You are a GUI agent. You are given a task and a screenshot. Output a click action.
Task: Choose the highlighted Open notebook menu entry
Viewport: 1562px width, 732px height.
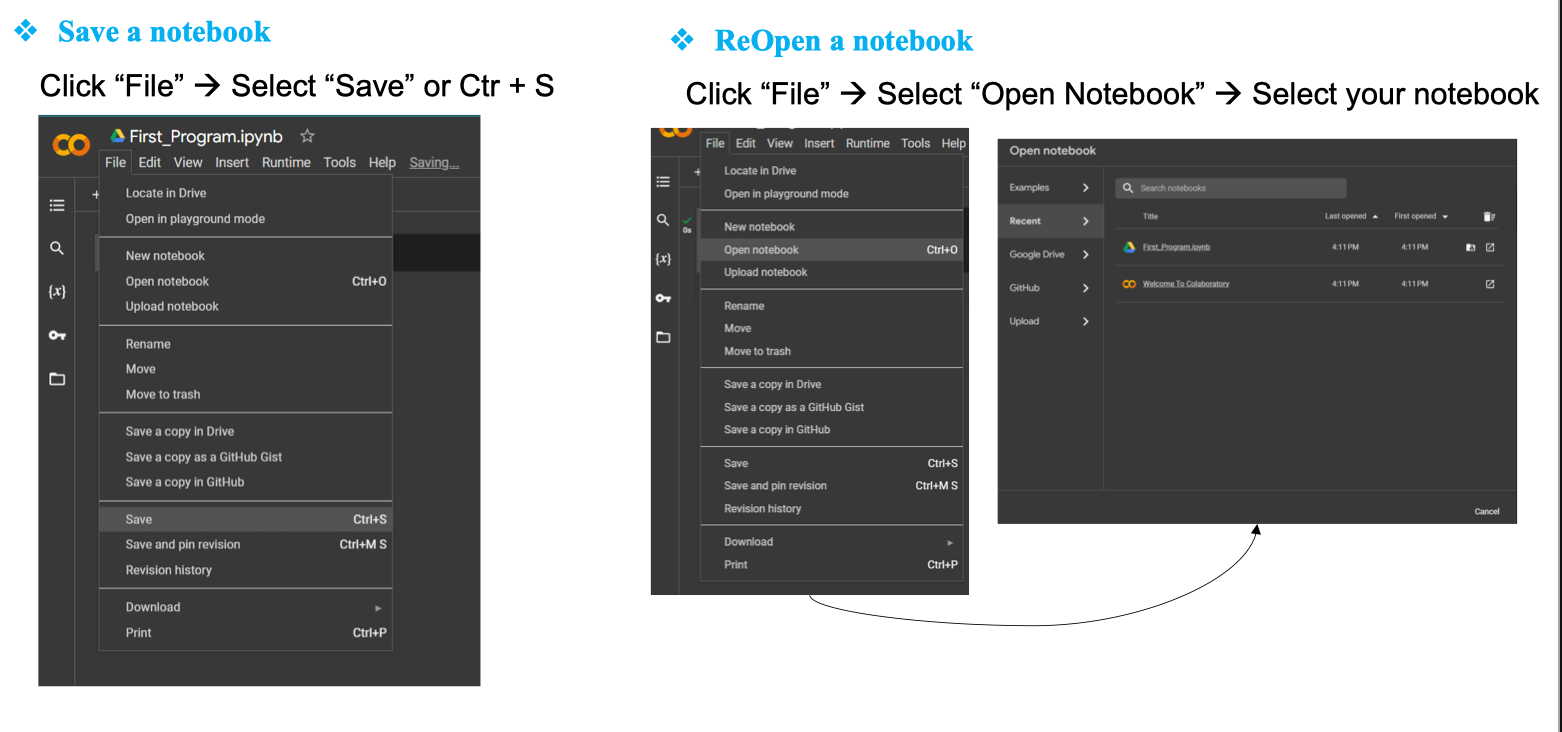pyautogui.click(x=761, y=250)
